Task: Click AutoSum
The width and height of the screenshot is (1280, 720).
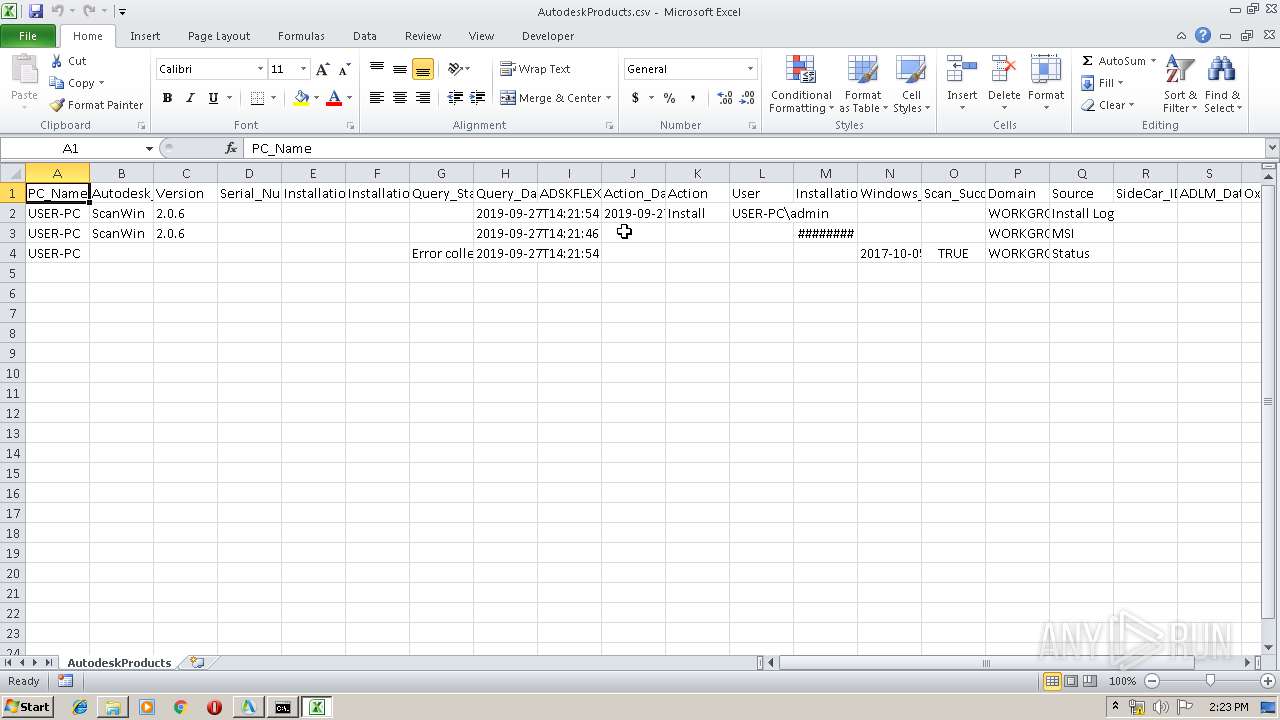Action: pos(1113,61)
